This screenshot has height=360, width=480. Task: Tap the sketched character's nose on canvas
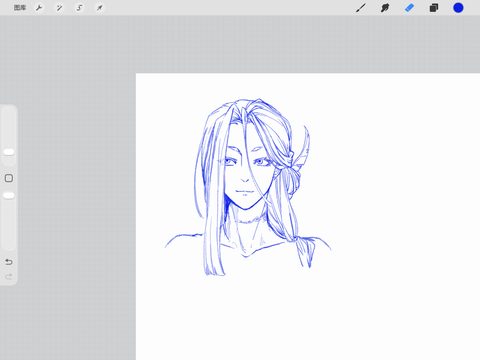coord(245,178)
